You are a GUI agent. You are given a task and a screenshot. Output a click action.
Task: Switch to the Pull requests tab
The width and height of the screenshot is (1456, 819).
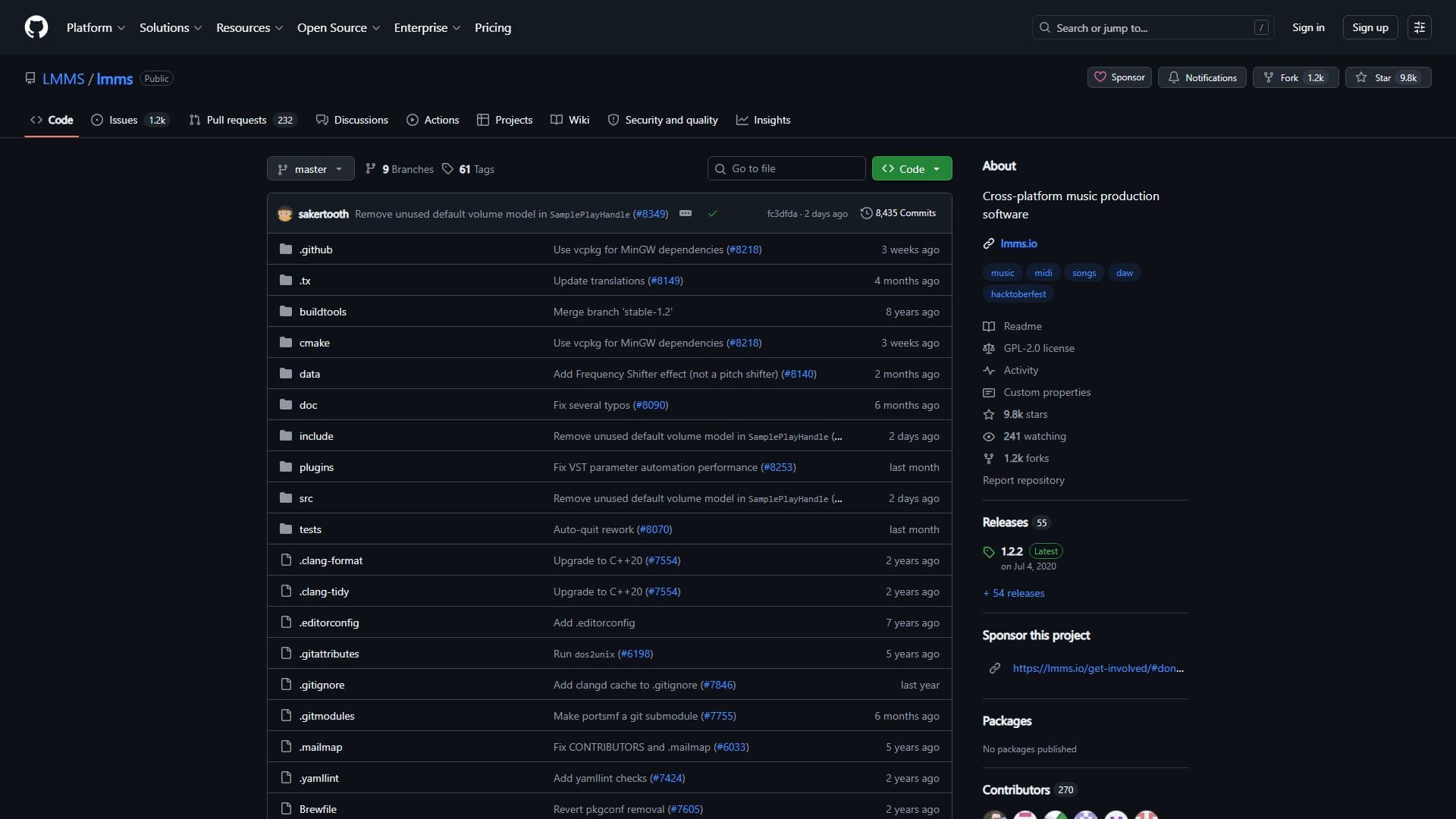click(x=243, y=120)
